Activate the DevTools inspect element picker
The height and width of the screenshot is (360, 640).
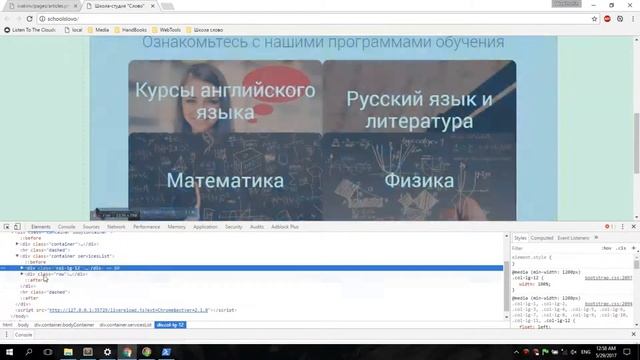(7, 227)
